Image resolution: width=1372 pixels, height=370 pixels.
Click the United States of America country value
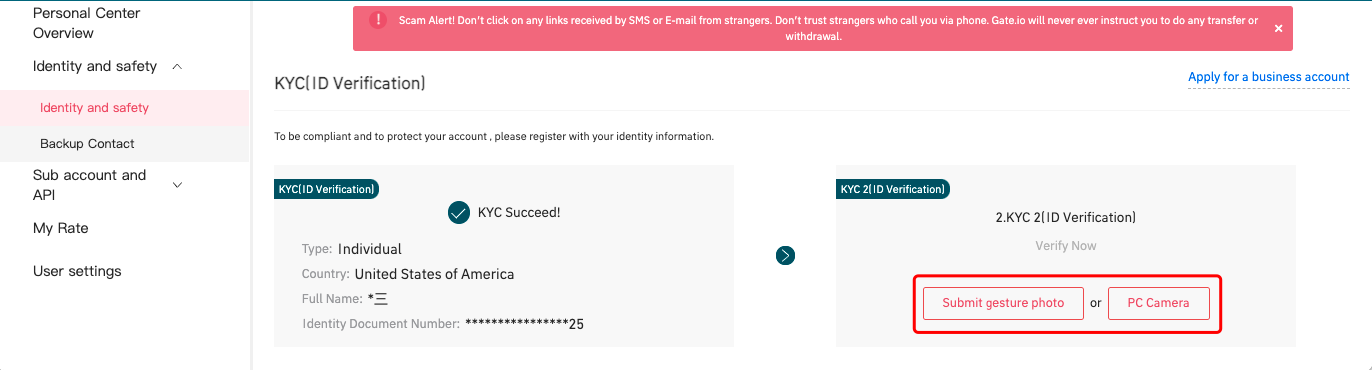click(x=434, y=274)
